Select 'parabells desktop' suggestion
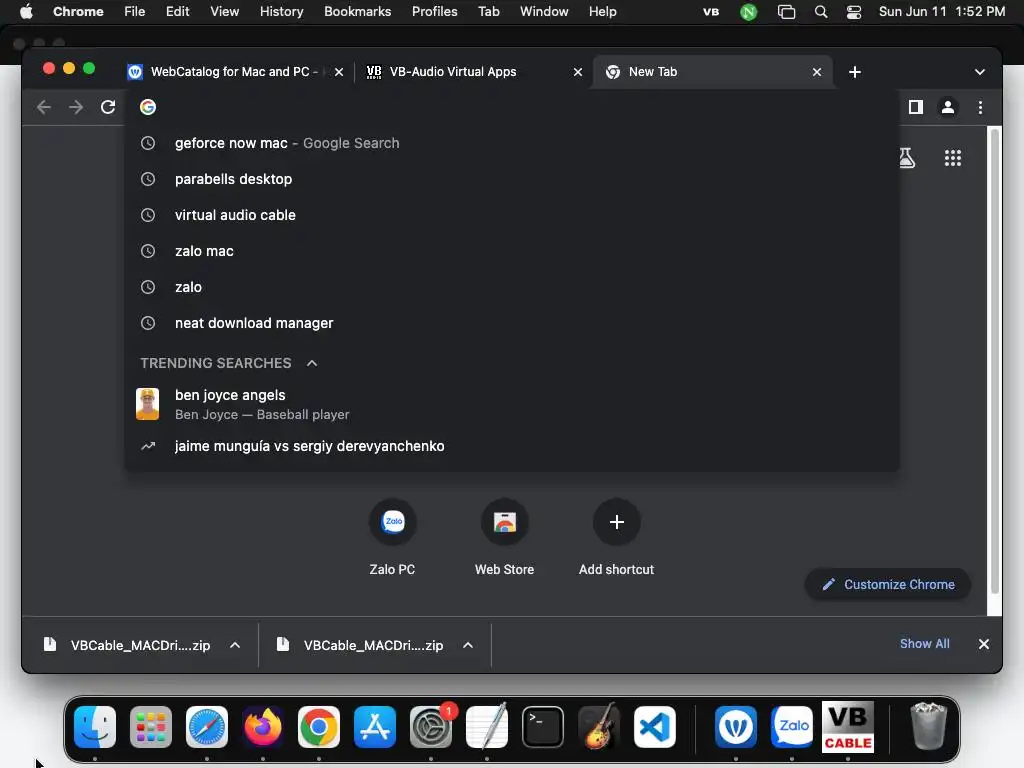 point(511,179)
